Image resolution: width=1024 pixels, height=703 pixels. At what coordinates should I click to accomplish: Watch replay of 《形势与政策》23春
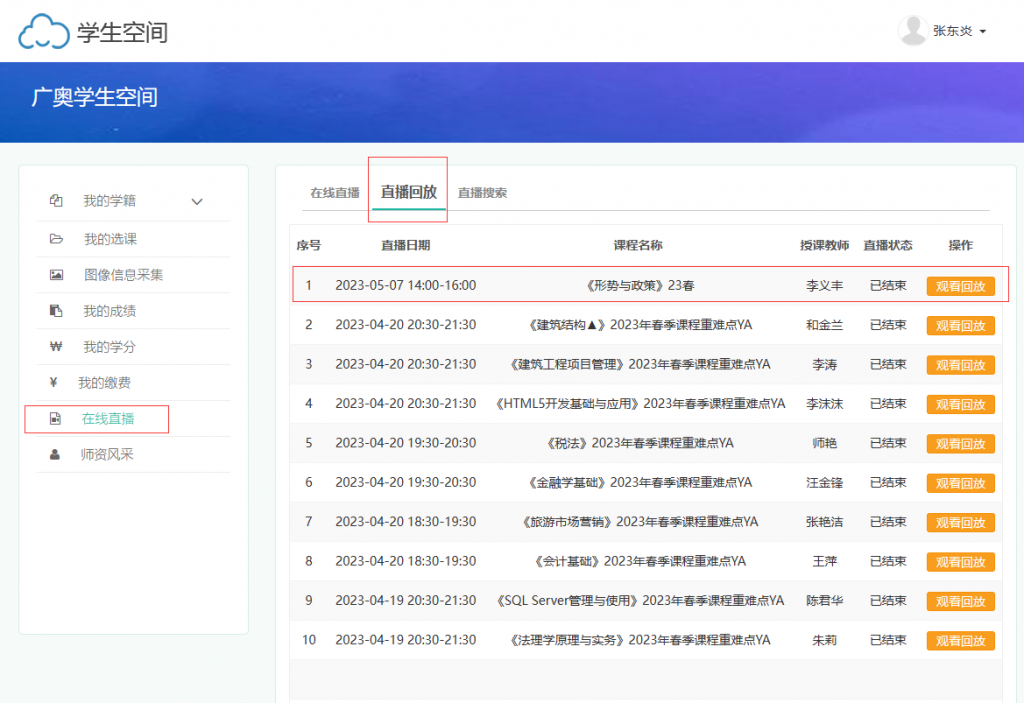point(961,286)
